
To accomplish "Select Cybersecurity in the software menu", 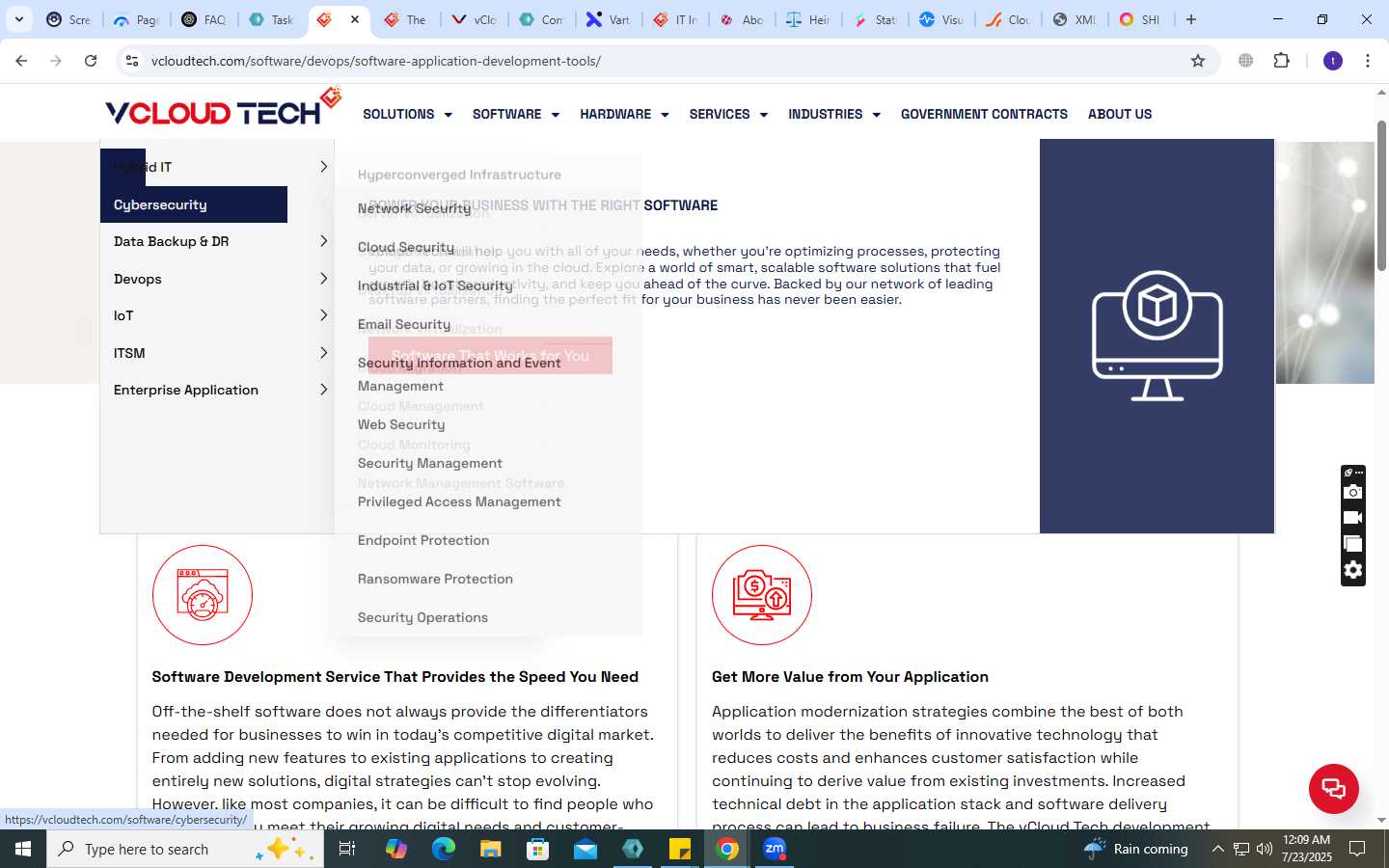I will pos(194,204).
